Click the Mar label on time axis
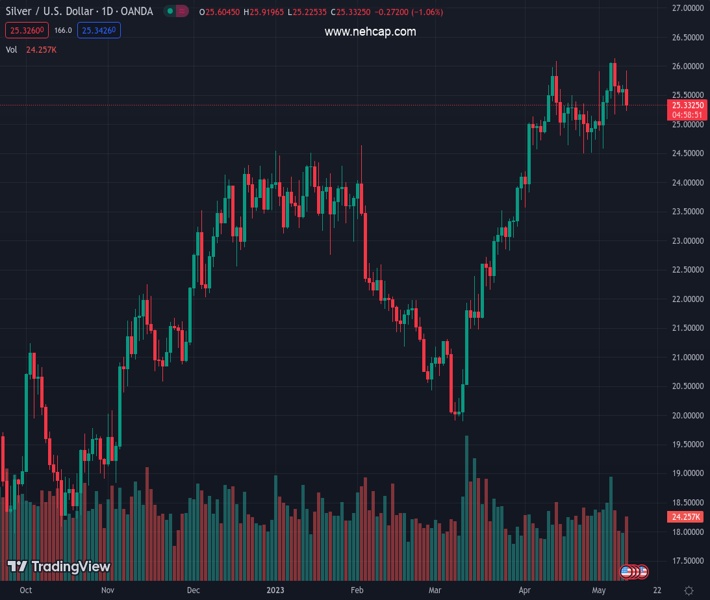710x600 pixels. click(x=435, y=590)
